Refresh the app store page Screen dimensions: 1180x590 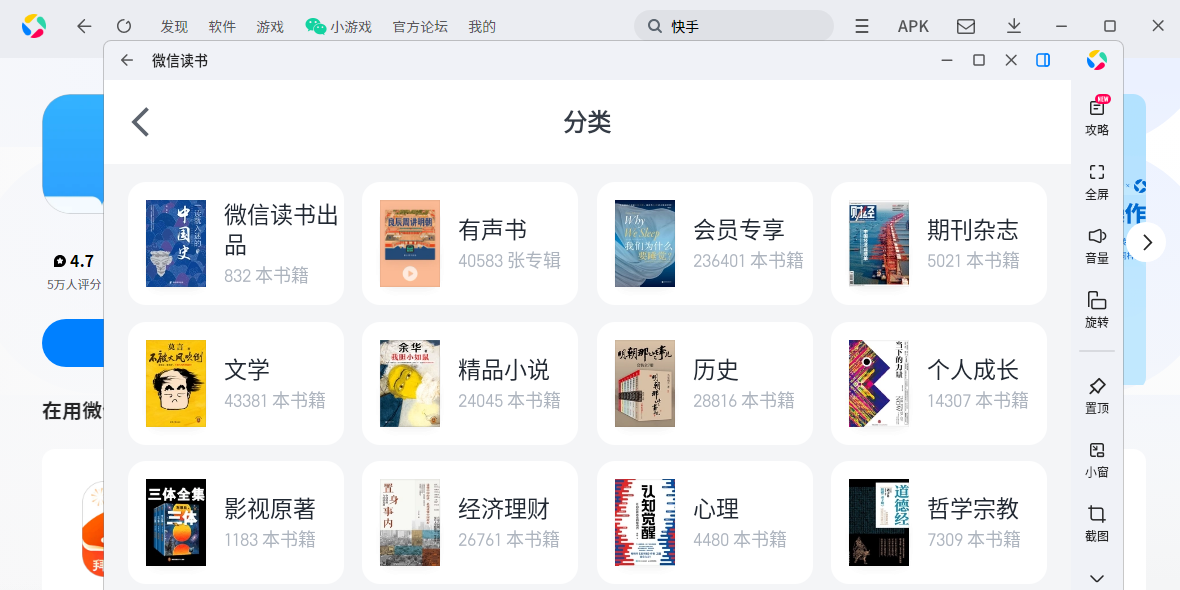124,26
